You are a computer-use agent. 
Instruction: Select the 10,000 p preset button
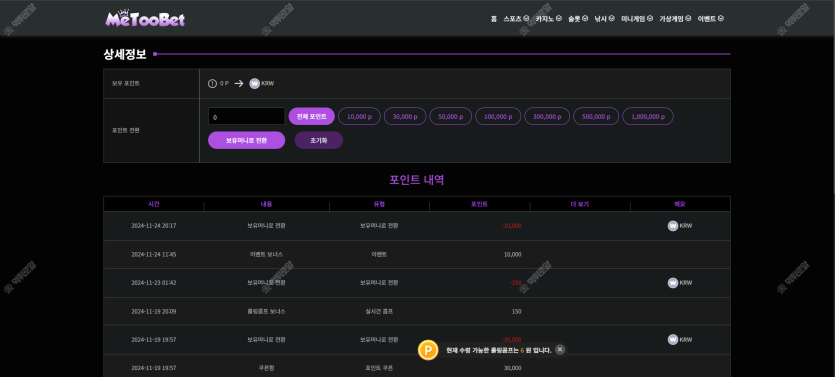[359, 116]
